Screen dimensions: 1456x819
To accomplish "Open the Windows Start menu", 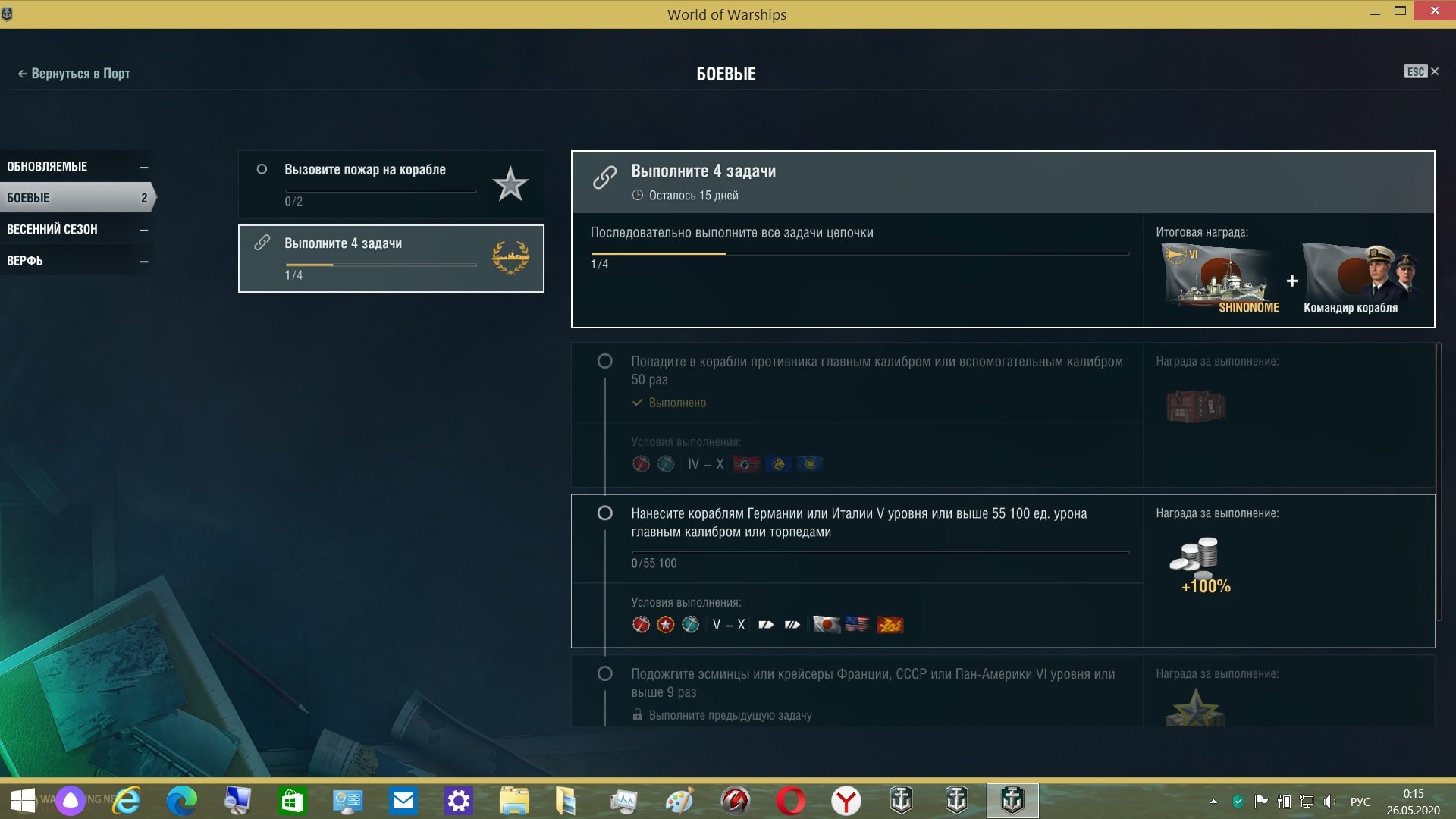I will pos(23,801).
